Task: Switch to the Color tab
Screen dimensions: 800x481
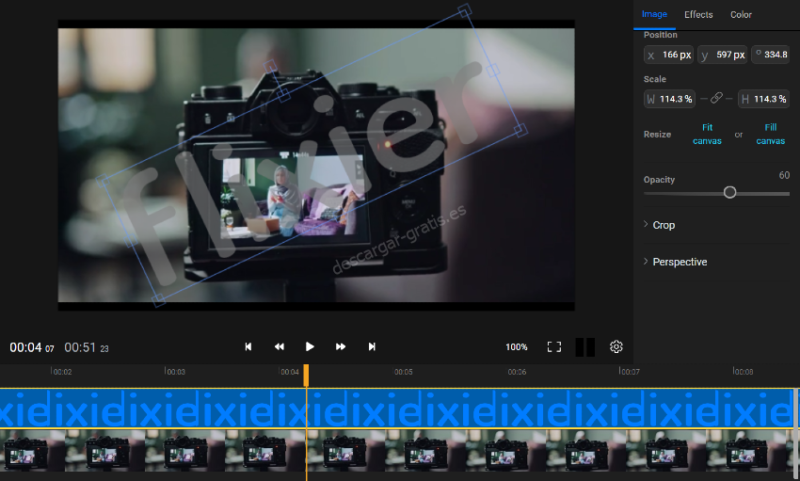Action: click(x=741, y=15)
